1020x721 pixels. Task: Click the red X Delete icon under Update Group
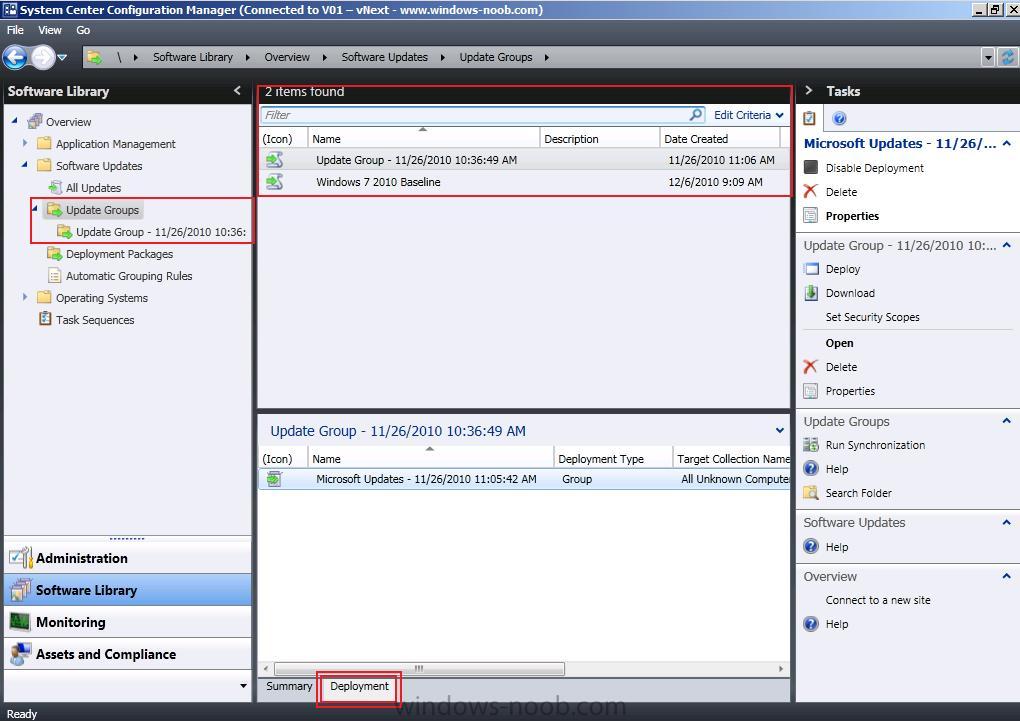[811, 366]
